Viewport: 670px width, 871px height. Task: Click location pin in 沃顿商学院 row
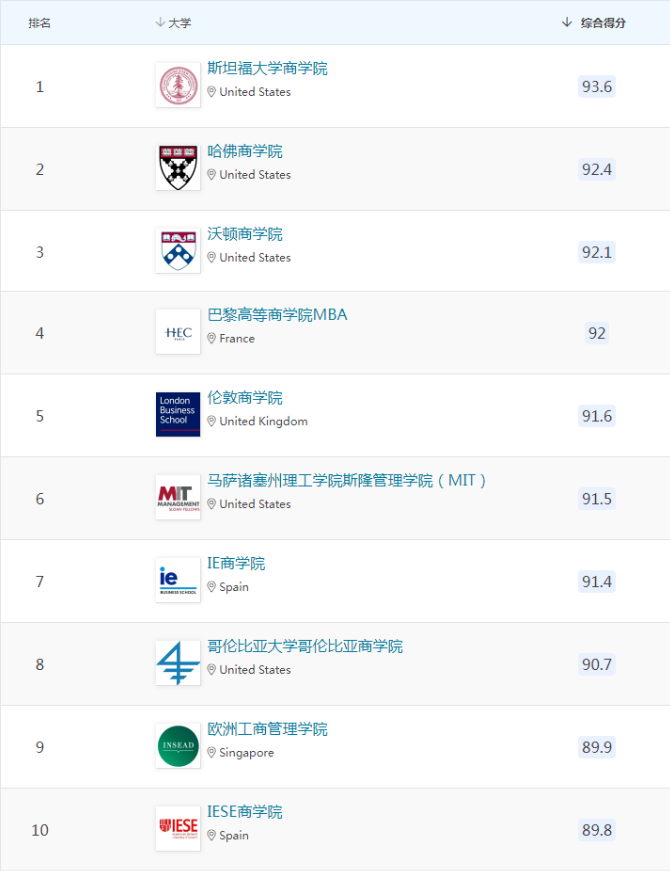(212, 258)
